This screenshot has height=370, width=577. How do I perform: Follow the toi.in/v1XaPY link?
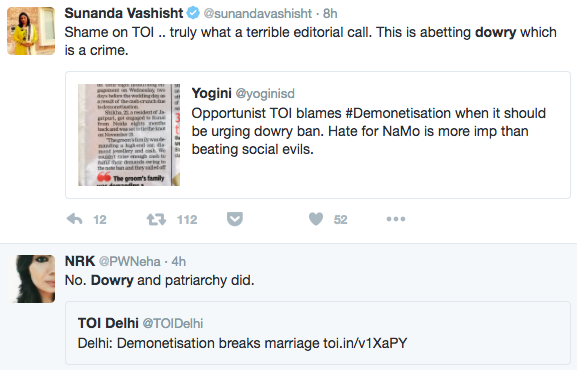[365, 343]
